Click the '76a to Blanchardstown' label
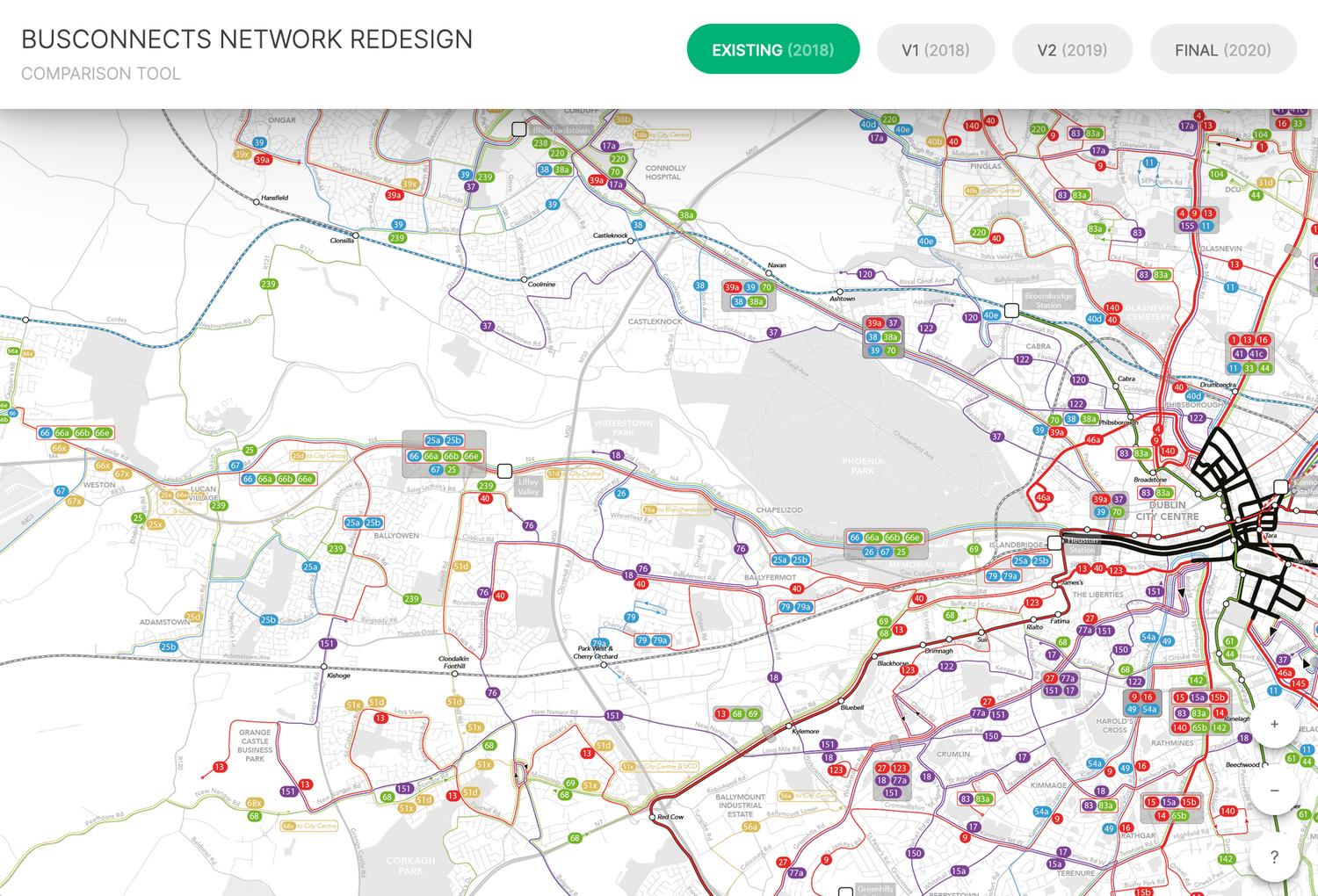Viewport: 1318px width, 896px height. (676, 509)
